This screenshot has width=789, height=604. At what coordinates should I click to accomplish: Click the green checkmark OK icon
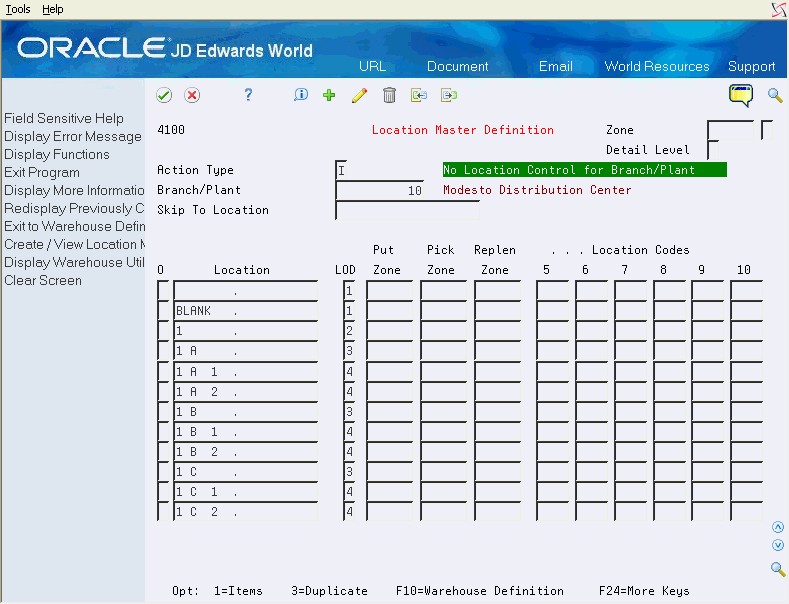(x=164, y=95)
